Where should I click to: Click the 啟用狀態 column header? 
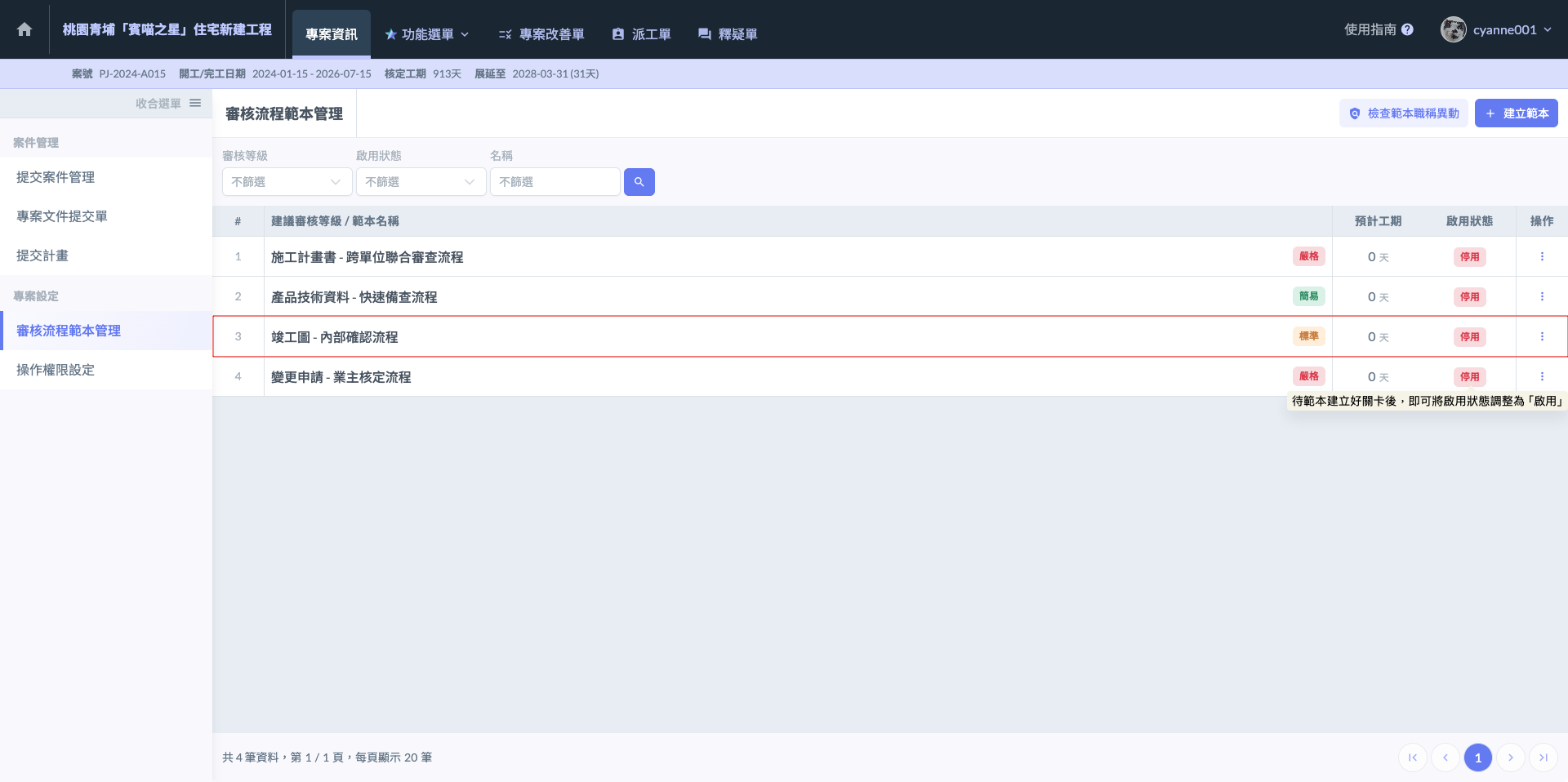coord(1469,221)
